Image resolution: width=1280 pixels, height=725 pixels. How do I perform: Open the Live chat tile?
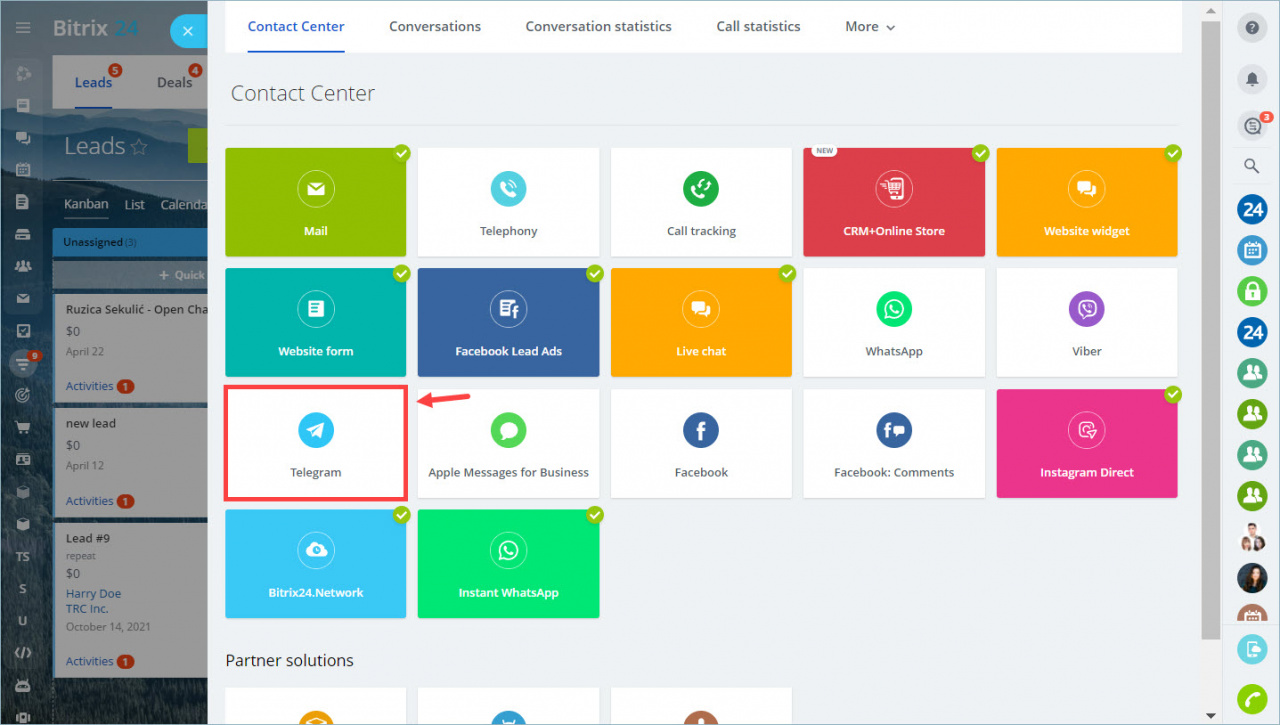pyautogui.click(x=701, y=322)
